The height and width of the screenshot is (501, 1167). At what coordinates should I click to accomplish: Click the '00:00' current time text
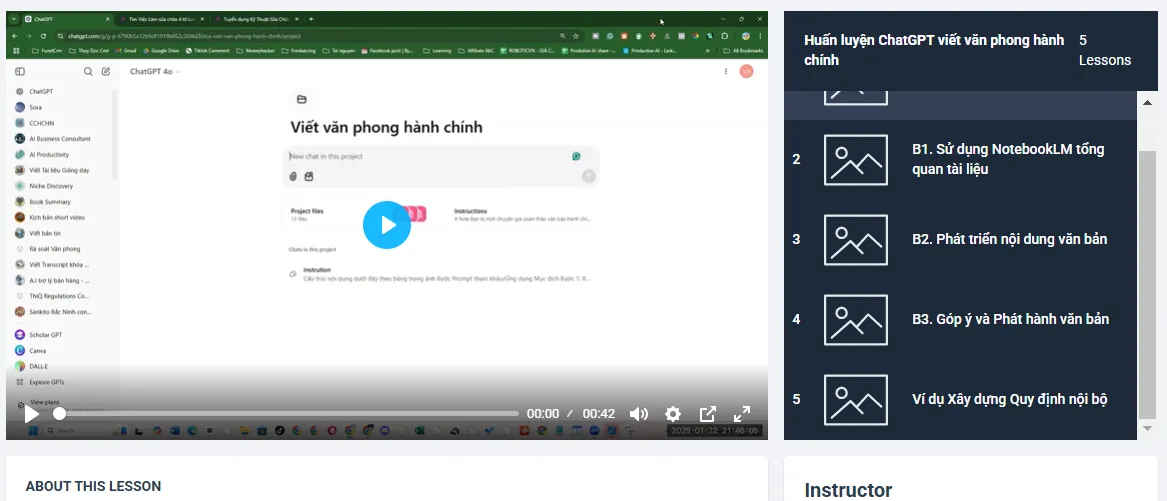click(543, 414)
